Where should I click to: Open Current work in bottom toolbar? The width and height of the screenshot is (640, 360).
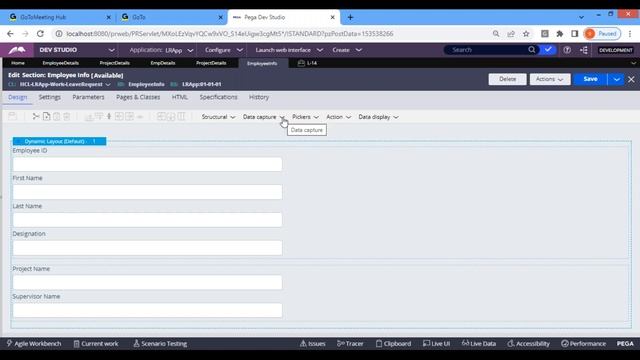tap(96, 344)
